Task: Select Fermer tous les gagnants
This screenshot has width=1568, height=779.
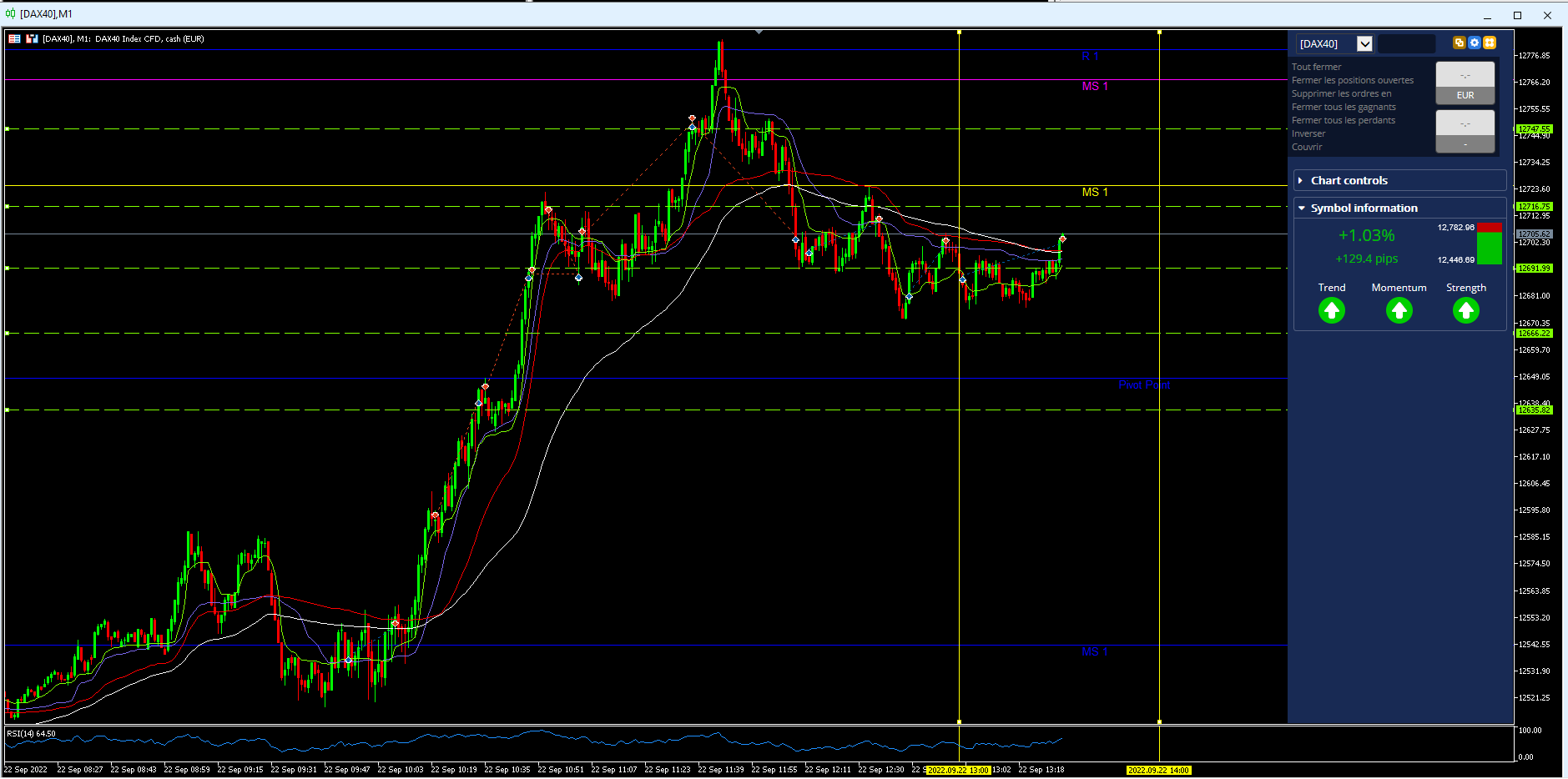Action: tap(1344, 107)
